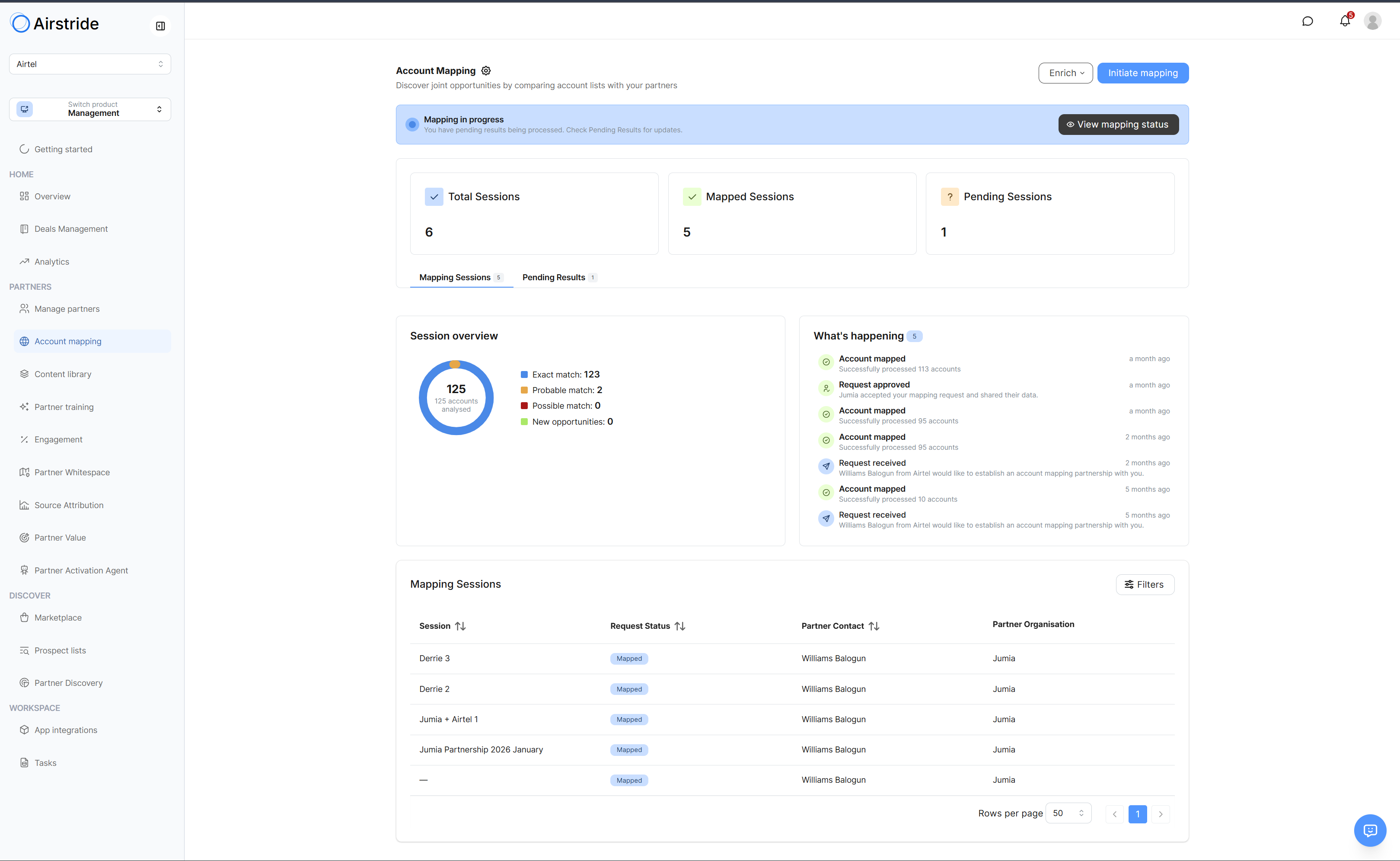
Task: Click the Mapped Sessions check icon
Action: (x=692, y=197)
